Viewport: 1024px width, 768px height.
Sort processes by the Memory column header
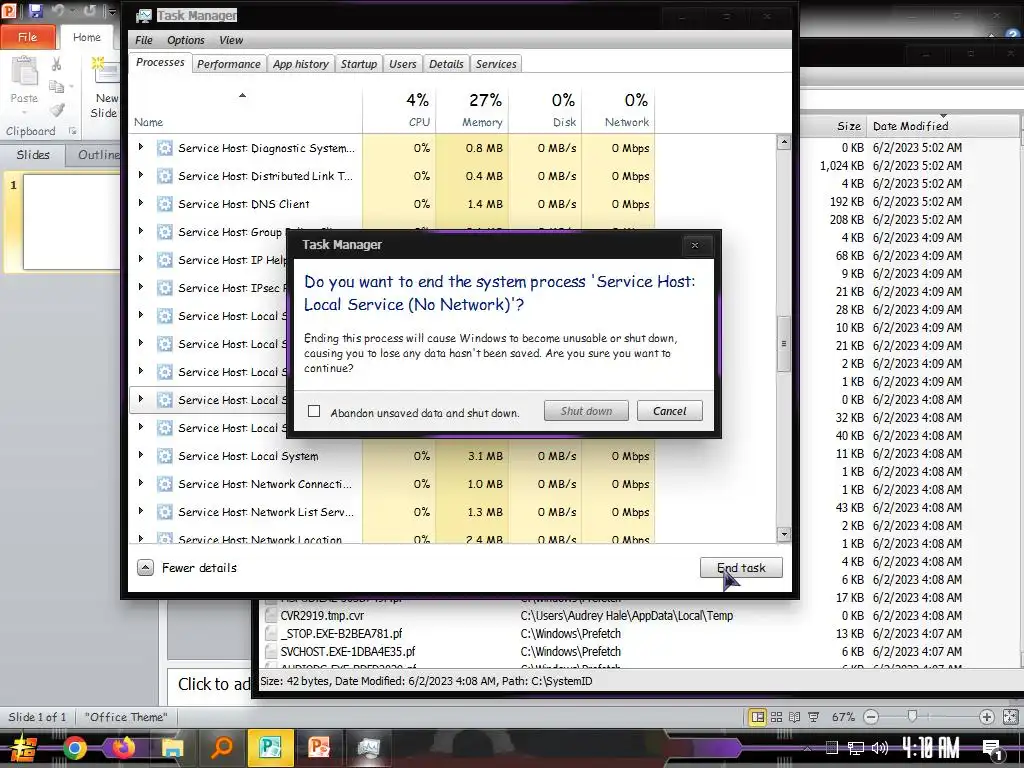click(472, 110)
